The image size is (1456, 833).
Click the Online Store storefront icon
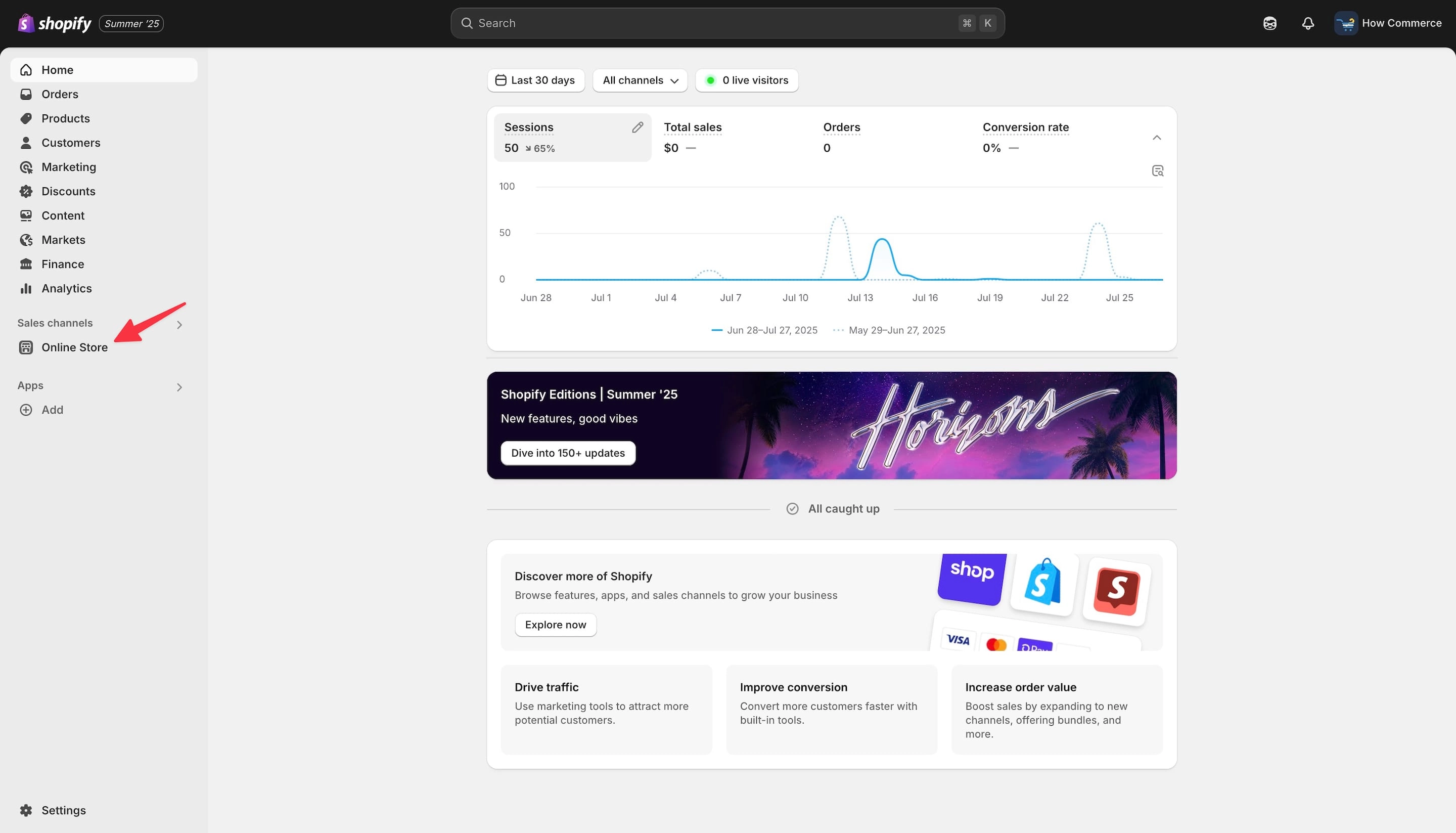coord(26,348)
